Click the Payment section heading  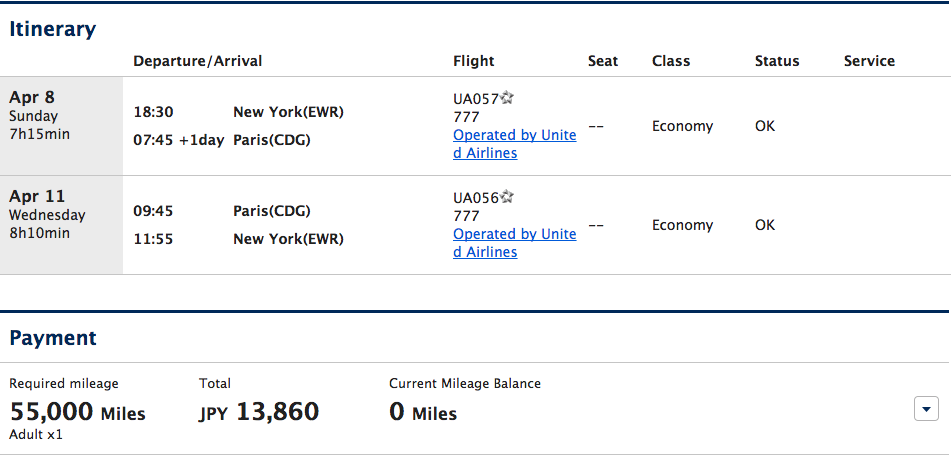click(53, 338)
